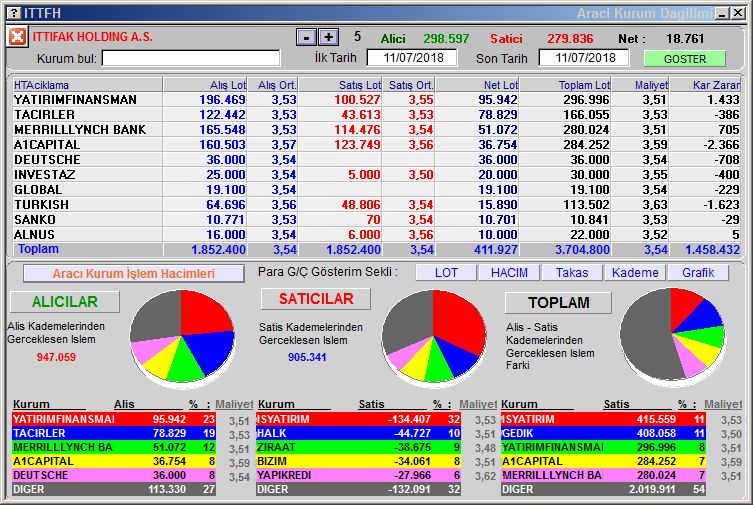The width and height of the screenshot is (753, 505).
Task: Click the SATICILAR button
Action: tap(316, 299)
